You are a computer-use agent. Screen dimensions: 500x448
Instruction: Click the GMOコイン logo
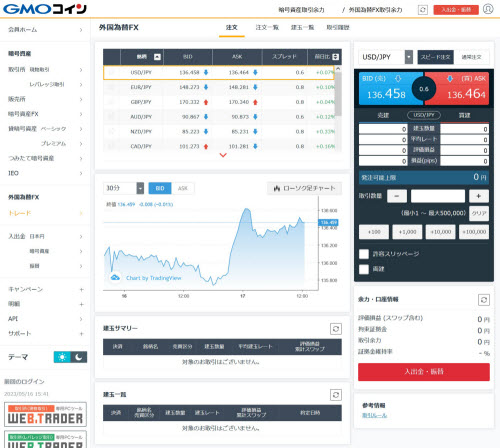tap(45, 9)
